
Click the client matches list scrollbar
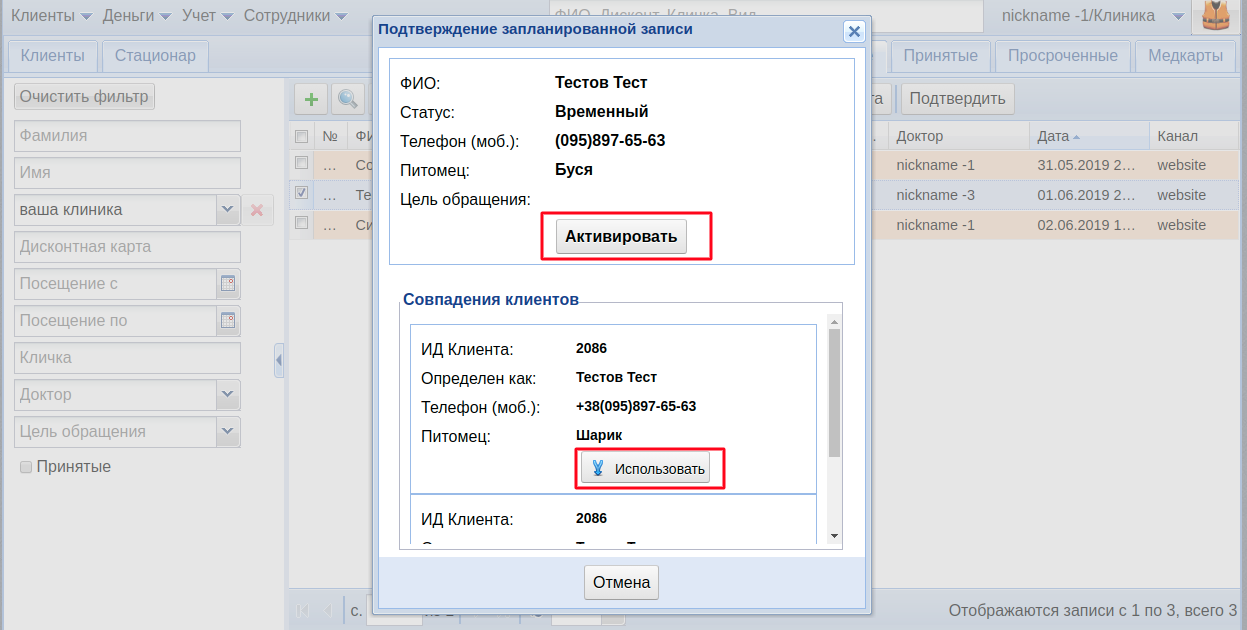tap(834, 392)
